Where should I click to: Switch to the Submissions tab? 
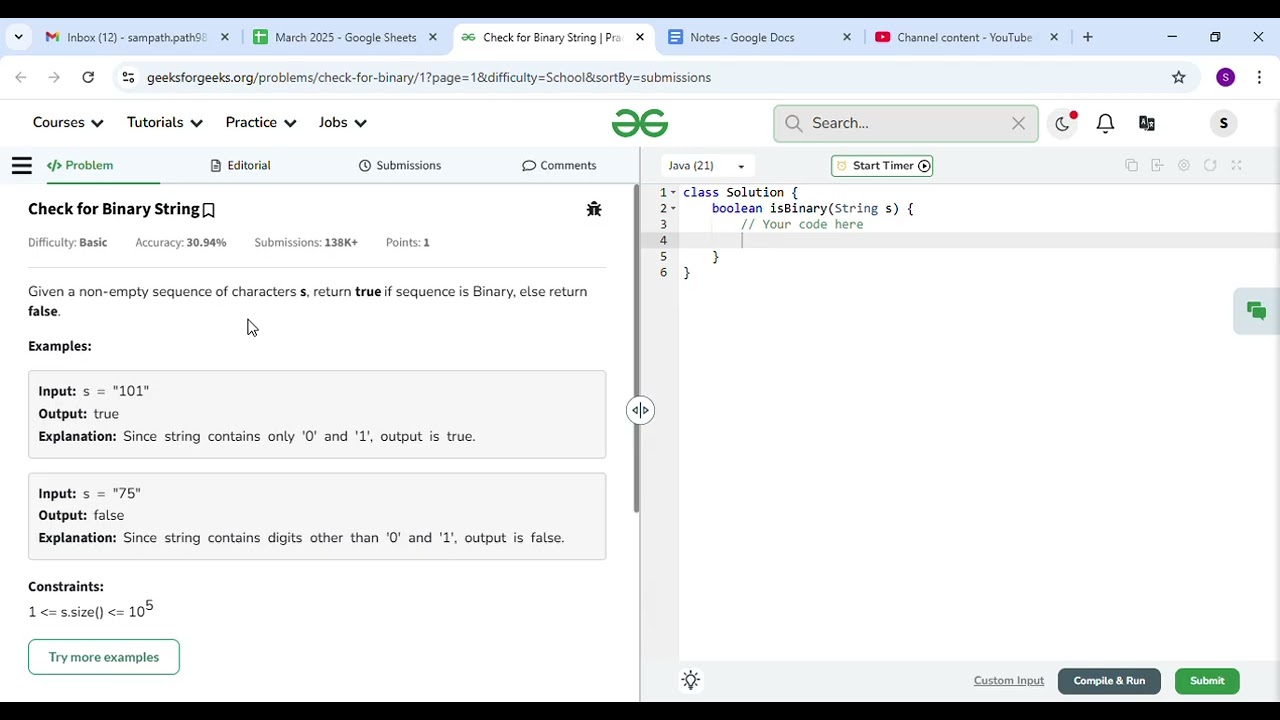[400, 166]
